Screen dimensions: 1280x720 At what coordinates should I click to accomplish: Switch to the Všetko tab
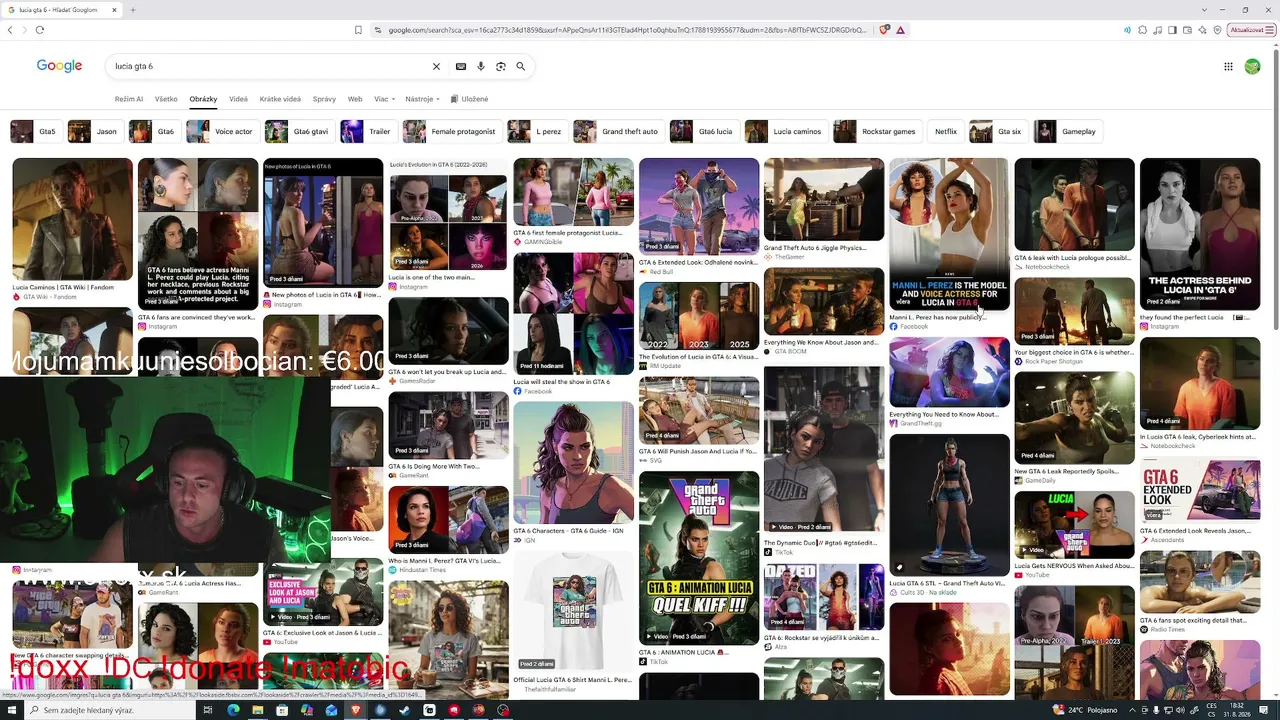click(166, 99)
